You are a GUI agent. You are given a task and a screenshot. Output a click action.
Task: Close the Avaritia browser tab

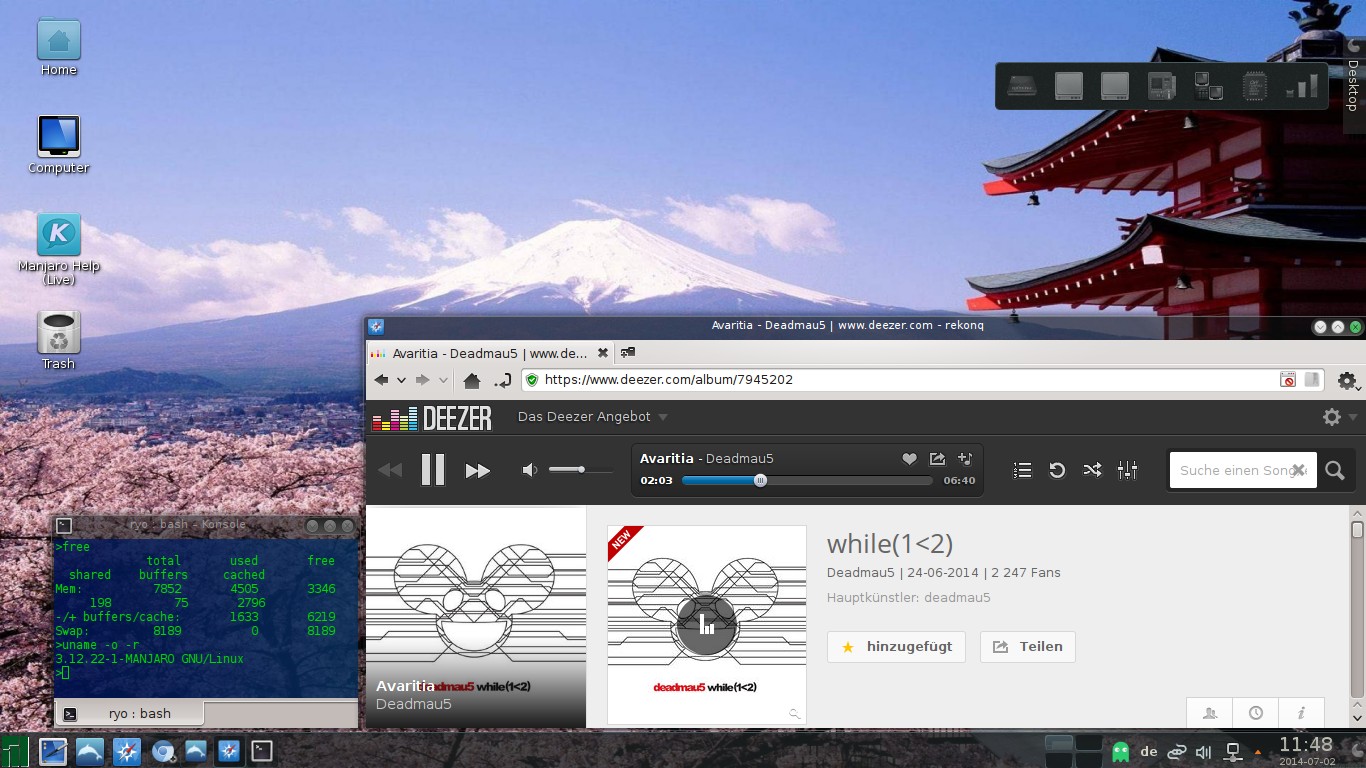click(603, 353)
